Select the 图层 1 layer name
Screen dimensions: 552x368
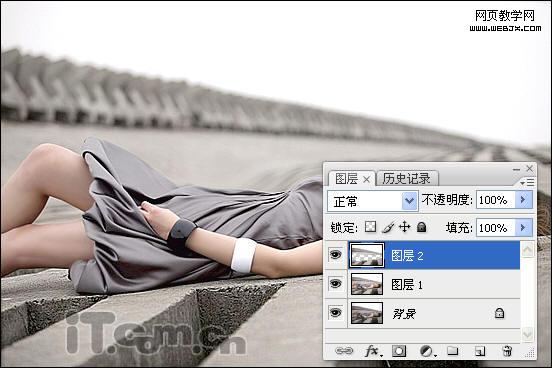pyautogui.click(x=407, y=284)
